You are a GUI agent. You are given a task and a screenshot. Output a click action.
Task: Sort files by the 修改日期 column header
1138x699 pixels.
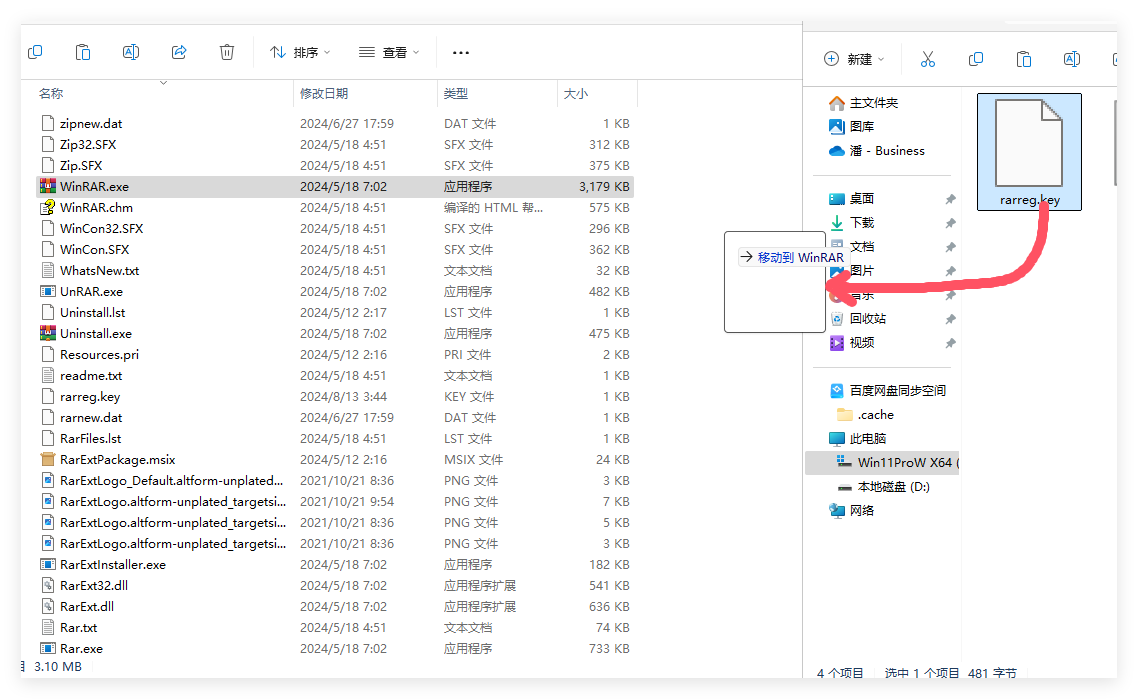[324, 94]
